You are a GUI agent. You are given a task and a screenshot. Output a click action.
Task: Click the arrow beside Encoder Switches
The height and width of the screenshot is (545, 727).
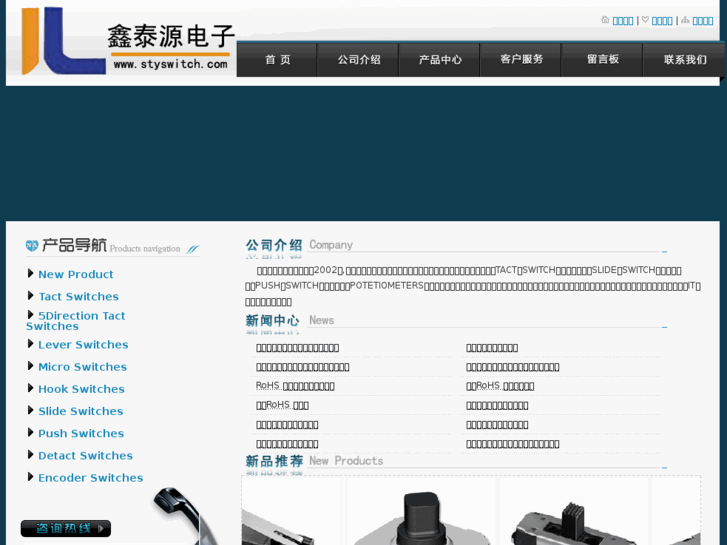31,477
